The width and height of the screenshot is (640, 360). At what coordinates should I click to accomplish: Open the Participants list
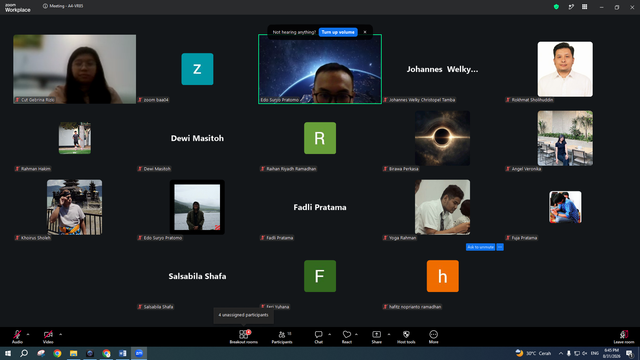282,337
